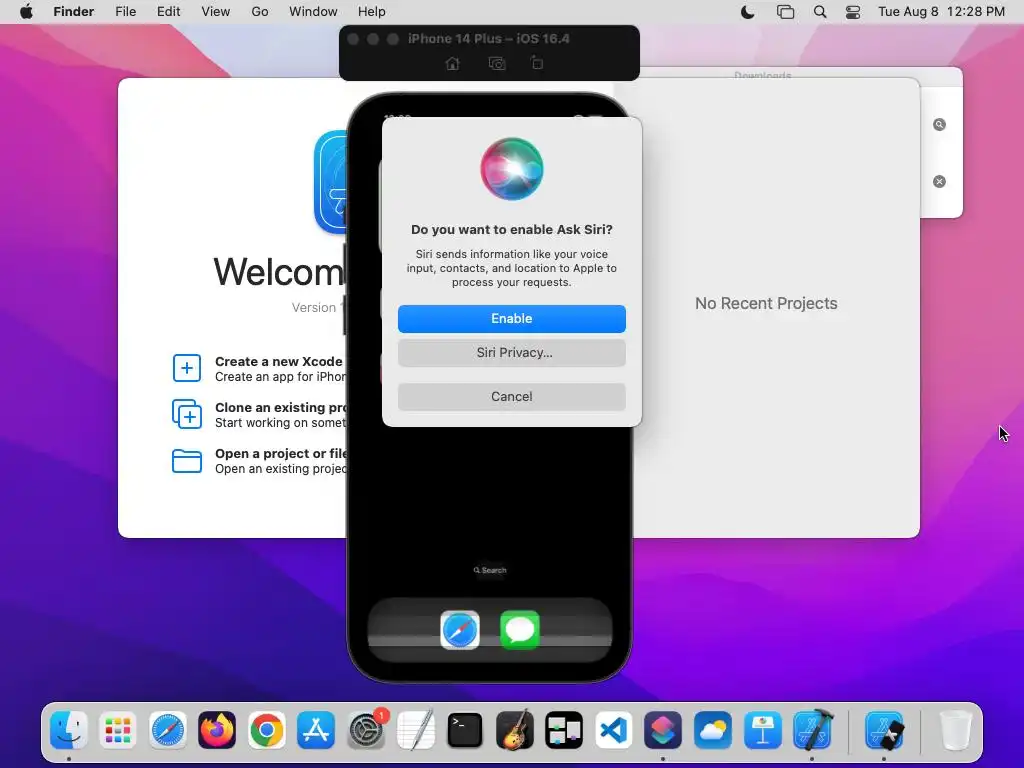Click 'No Recent Projects' text in Xcode
Viewport: 1024px width, 768px height.
click(x=766, y=304)
